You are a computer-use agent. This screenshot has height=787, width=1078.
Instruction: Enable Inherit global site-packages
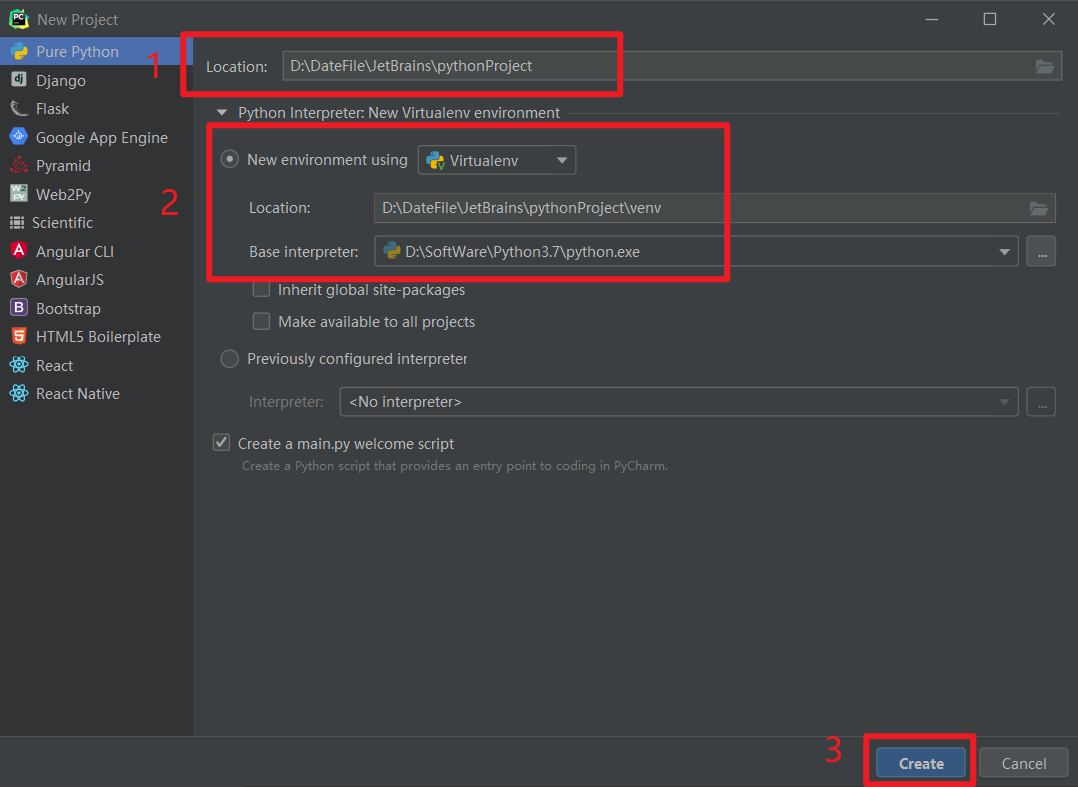(x=261, y=289)
